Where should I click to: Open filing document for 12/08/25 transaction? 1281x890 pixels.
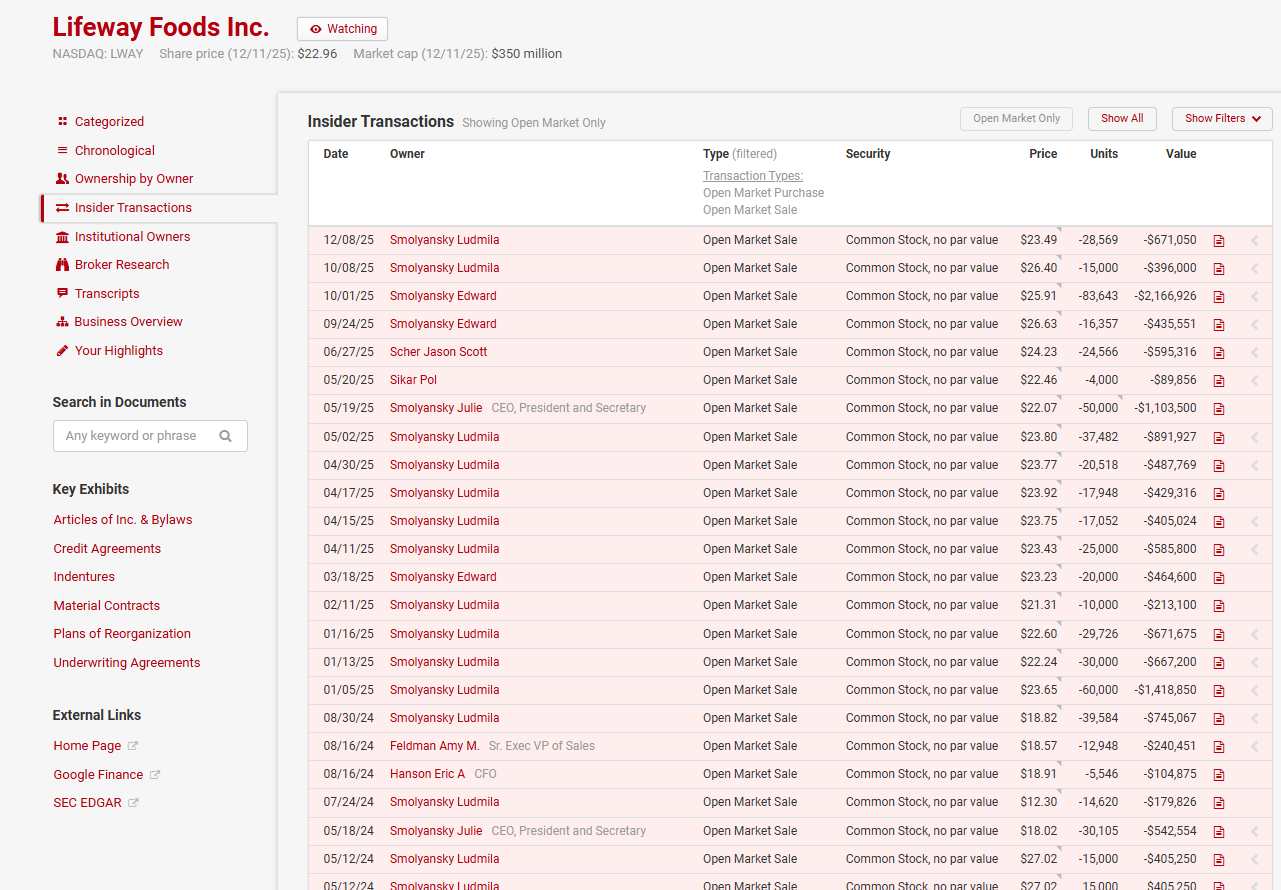1219,240
